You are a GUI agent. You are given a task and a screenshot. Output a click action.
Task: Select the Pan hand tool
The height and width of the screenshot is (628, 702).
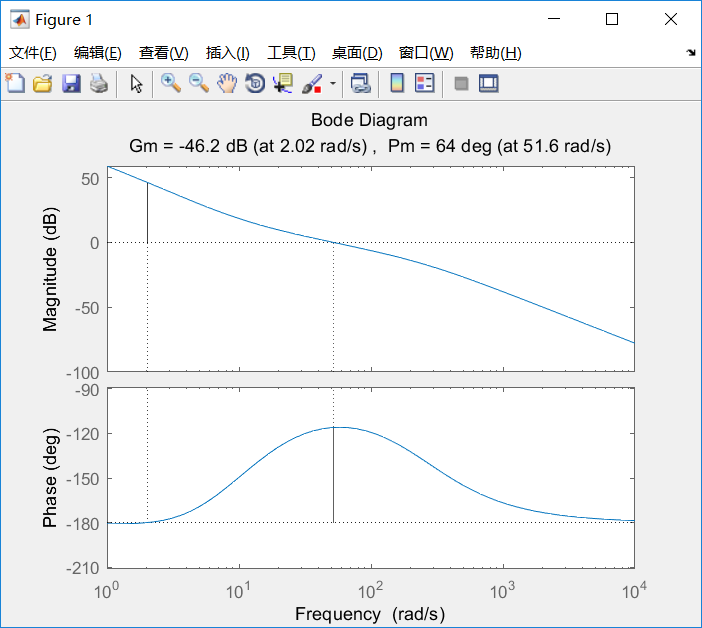tap(227, 83)
